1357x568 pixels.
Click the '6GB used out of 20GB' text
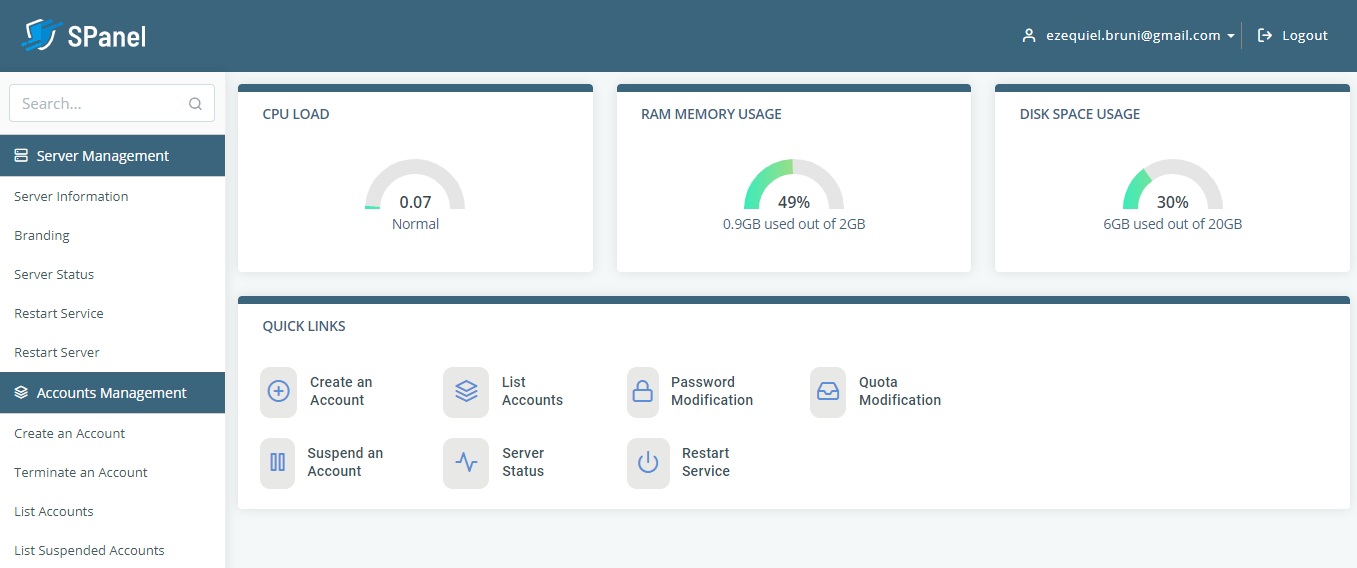coord(1173,224)
